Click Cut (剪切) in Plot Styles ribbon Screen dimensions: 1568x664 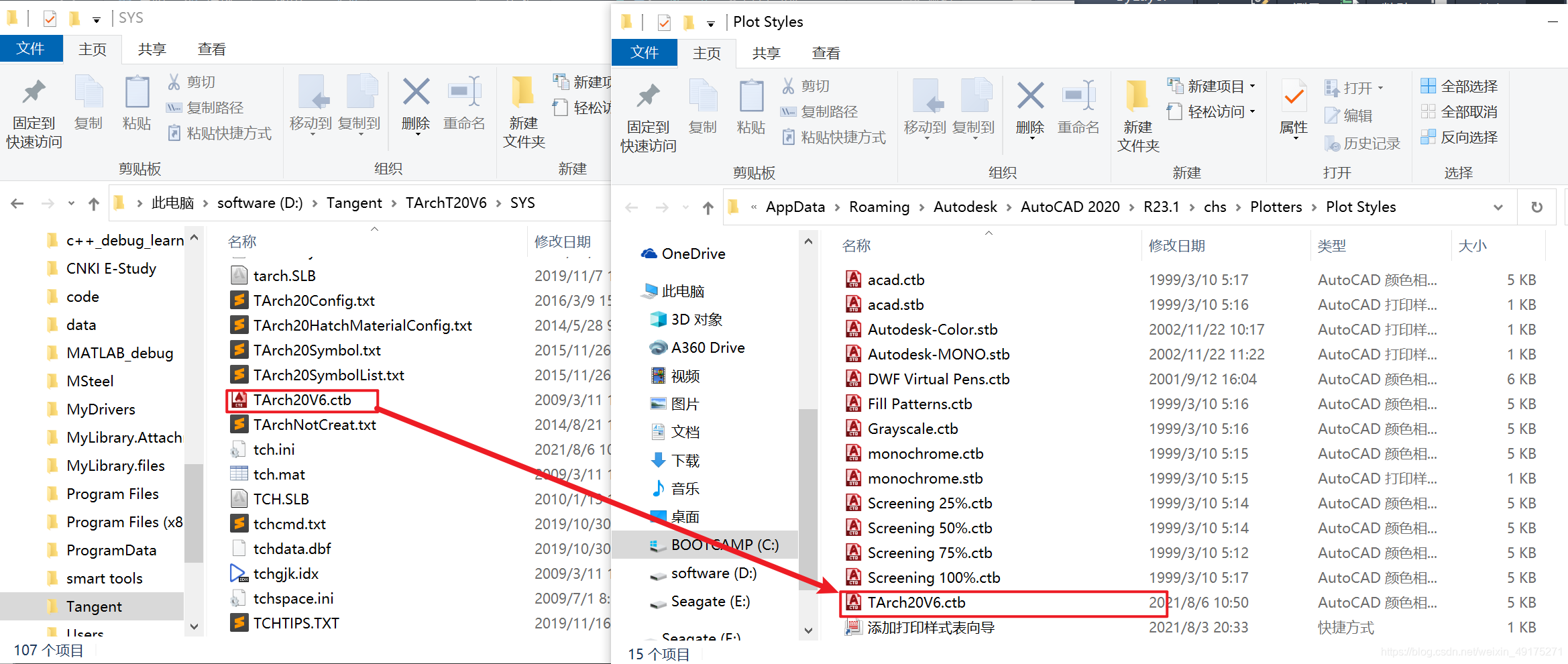click(806, 86)
